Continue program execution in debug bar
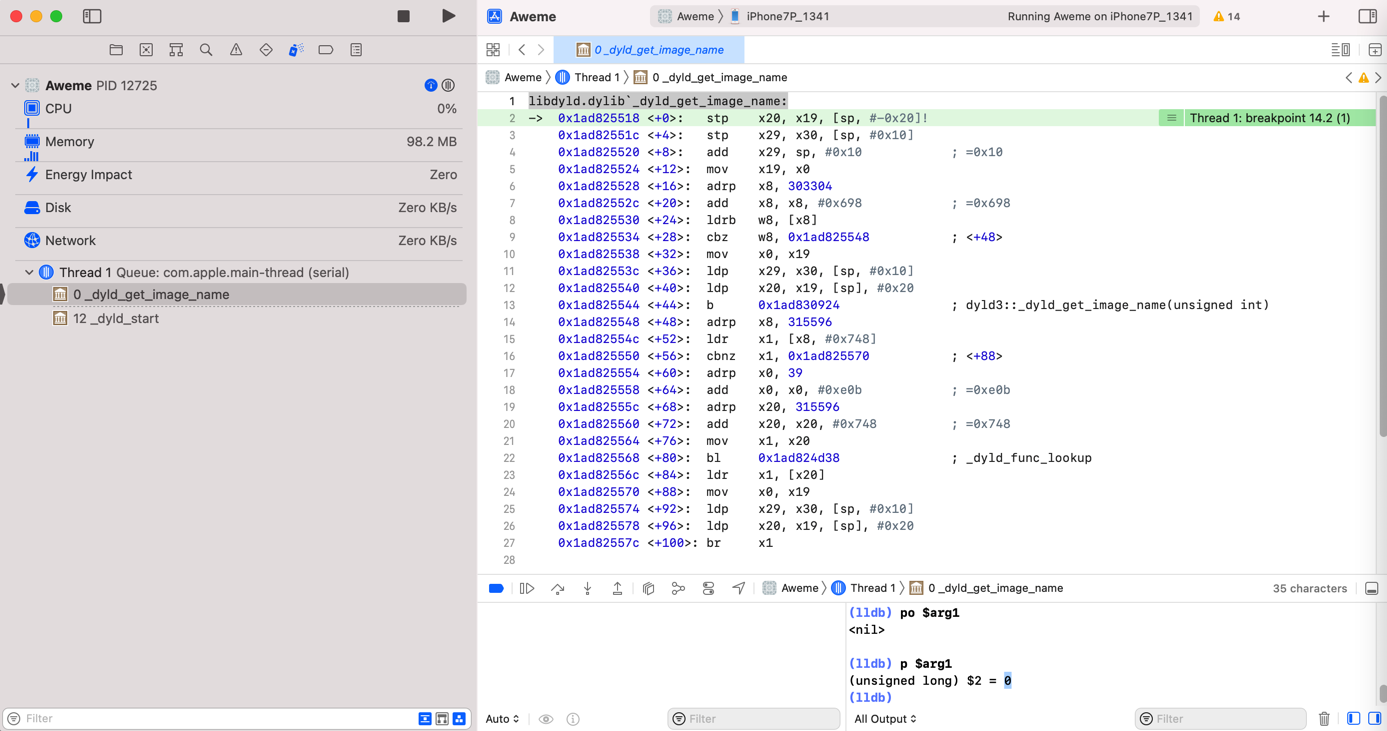 (527, 589)
